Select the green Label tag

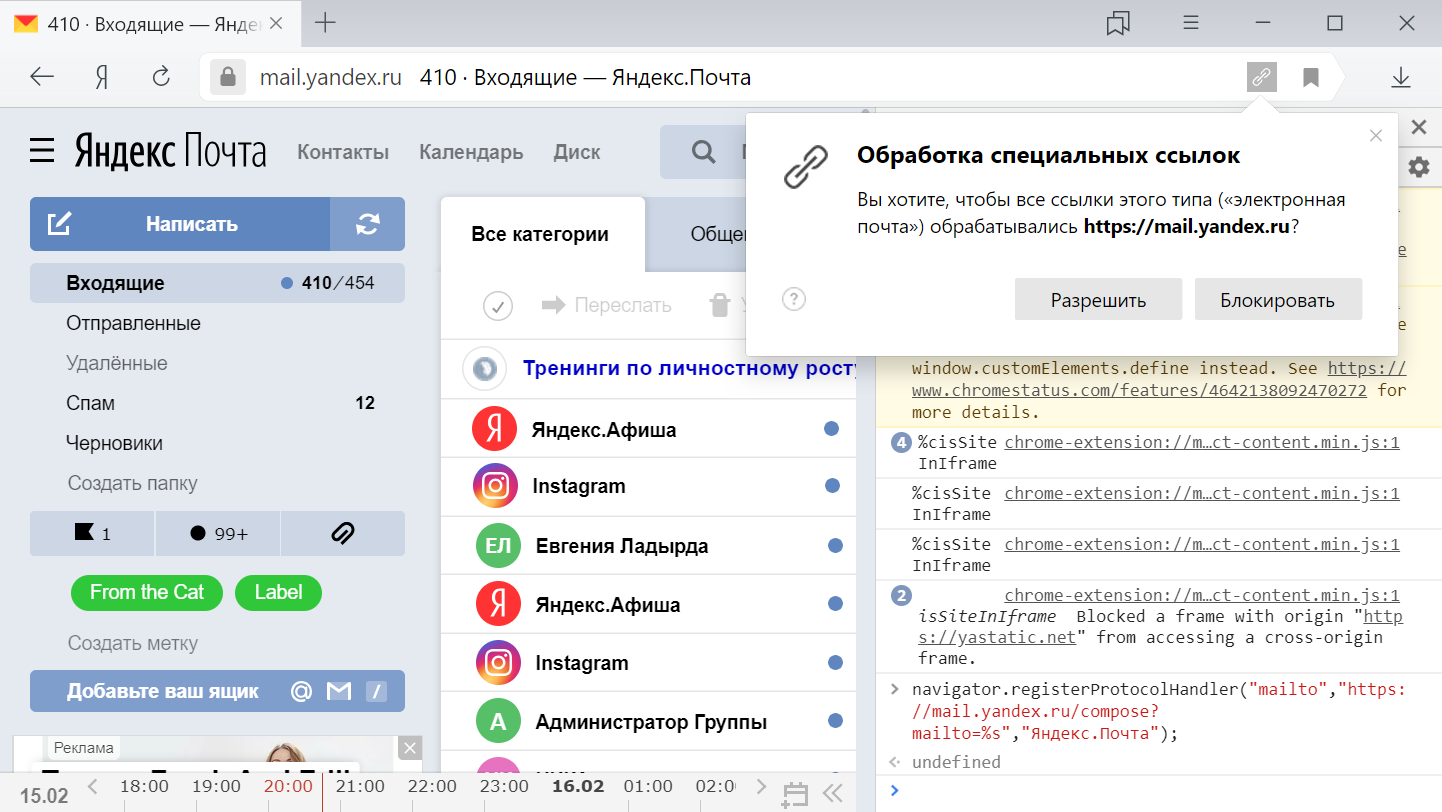278,592
